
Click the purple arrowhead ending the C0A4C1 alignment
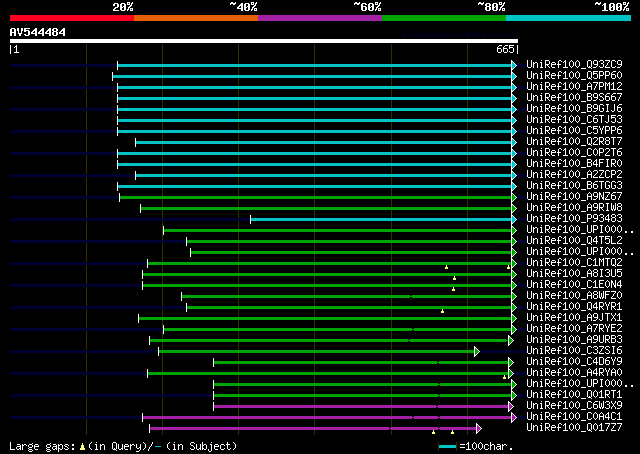(x=514, y=418)
